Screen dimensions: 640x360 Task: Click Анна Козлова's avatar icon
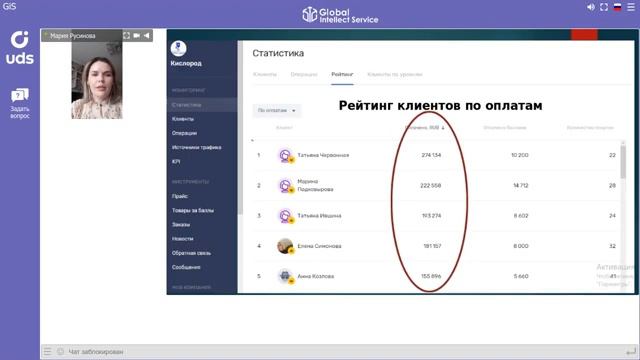point(286,276)
